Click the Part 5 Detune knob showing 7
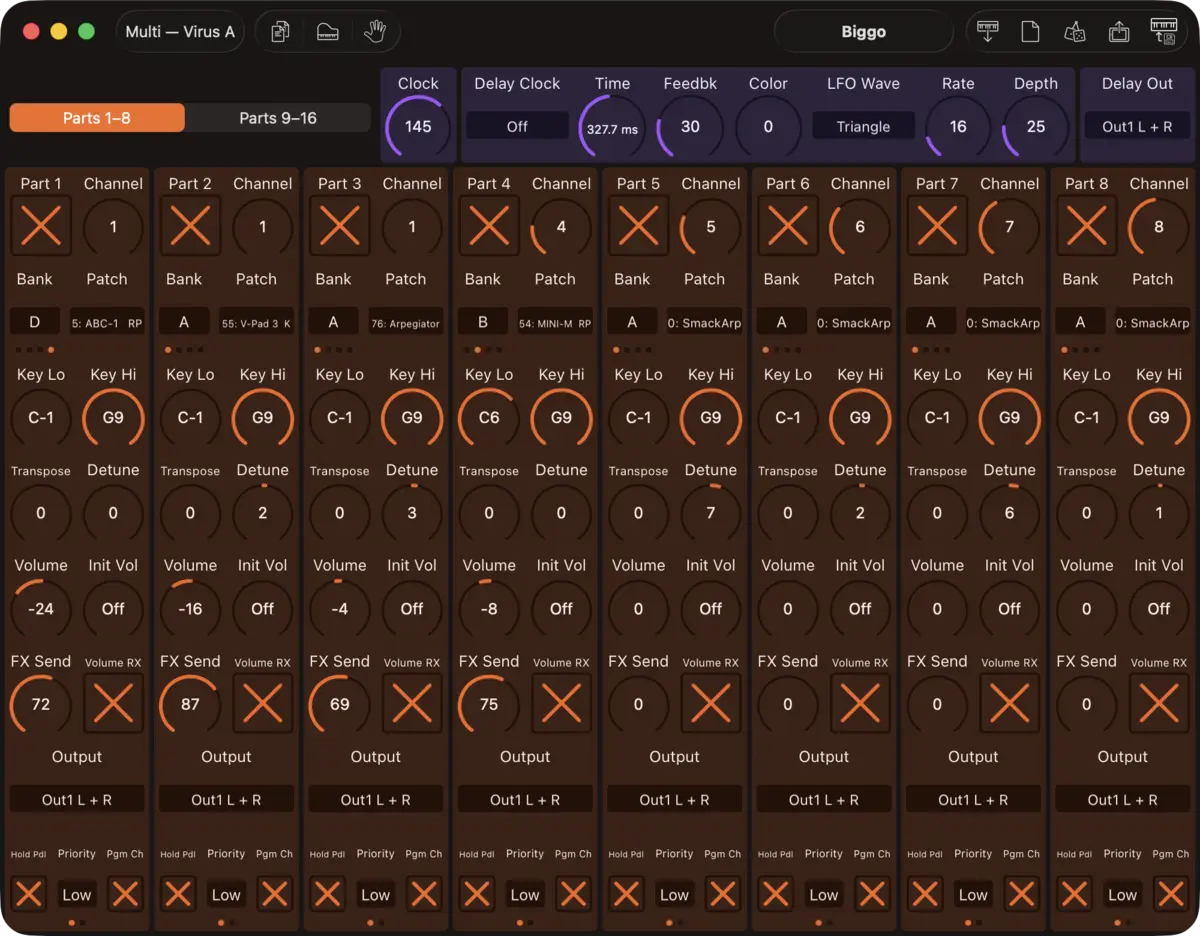The image size is (1200, 936). [711, 513]
